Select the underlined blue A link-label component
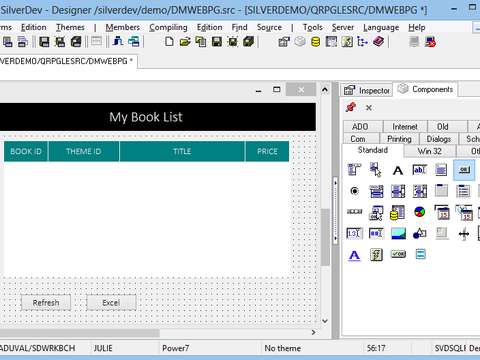Viewport: 480px width, 360px height. [354, 256]
